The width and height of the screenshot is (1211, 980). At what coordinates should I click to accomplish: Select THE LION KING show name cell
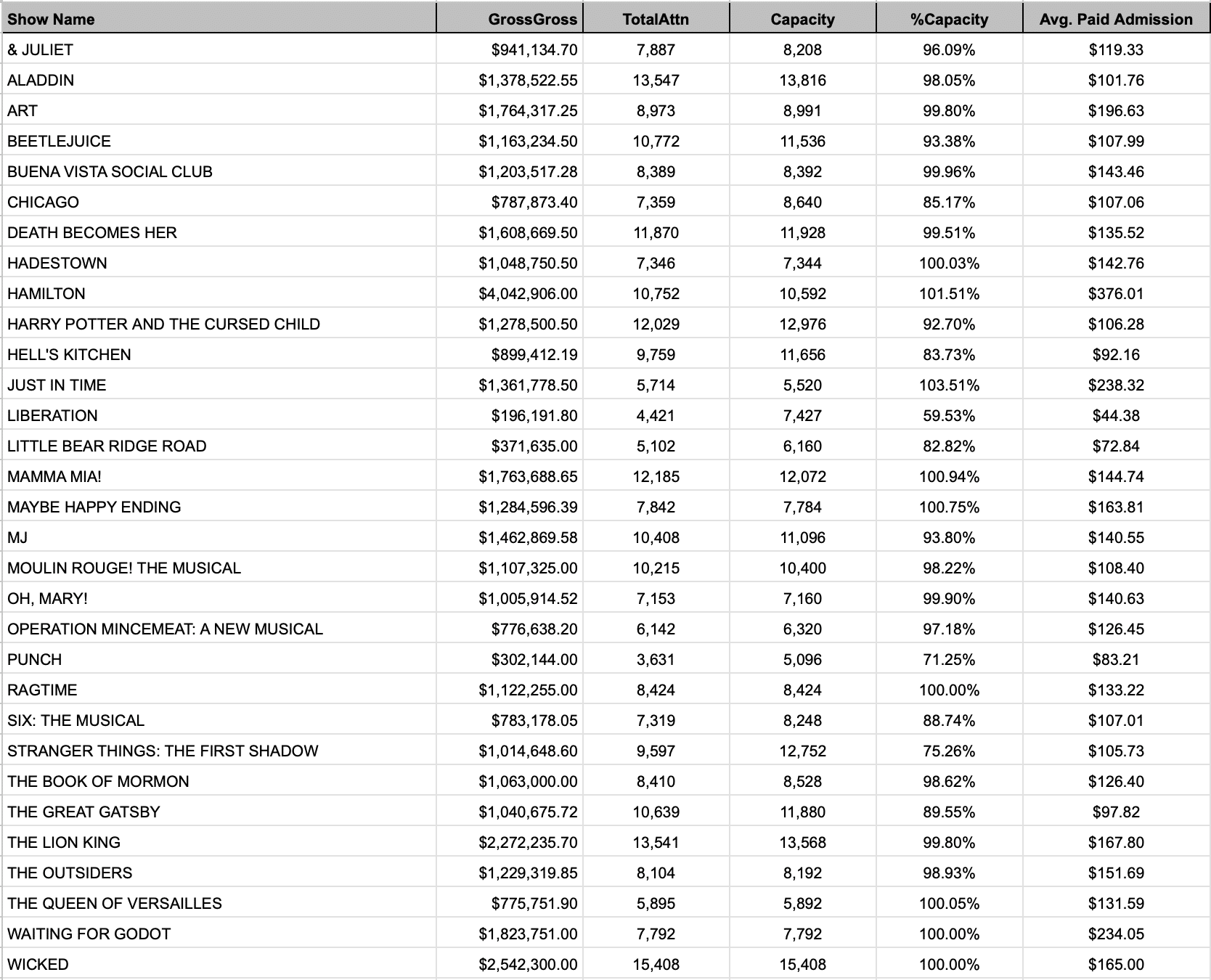(x=64, y=843)
